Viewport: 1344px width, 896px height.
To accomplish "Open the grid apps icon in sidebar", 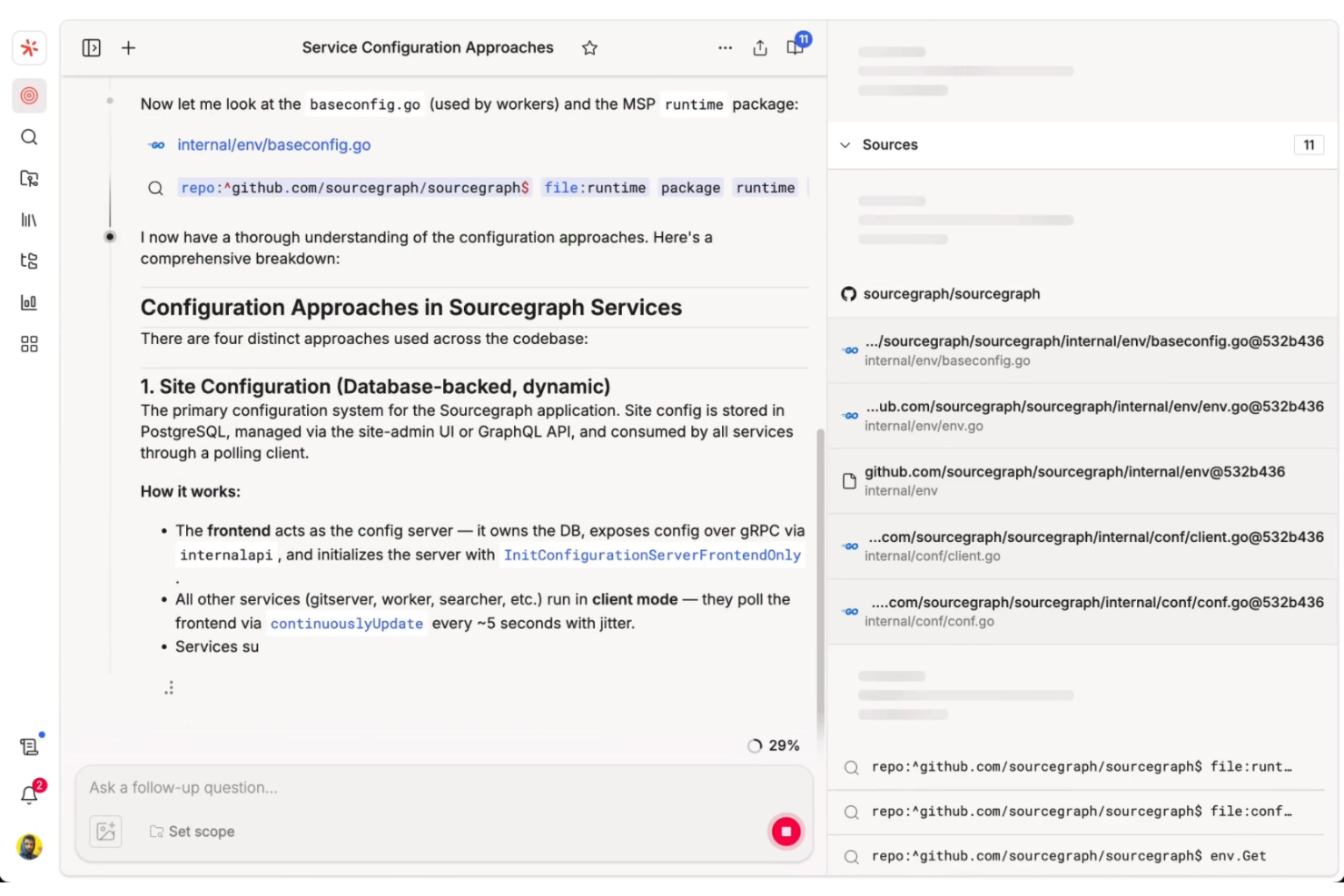I will [x=29, y=344].
